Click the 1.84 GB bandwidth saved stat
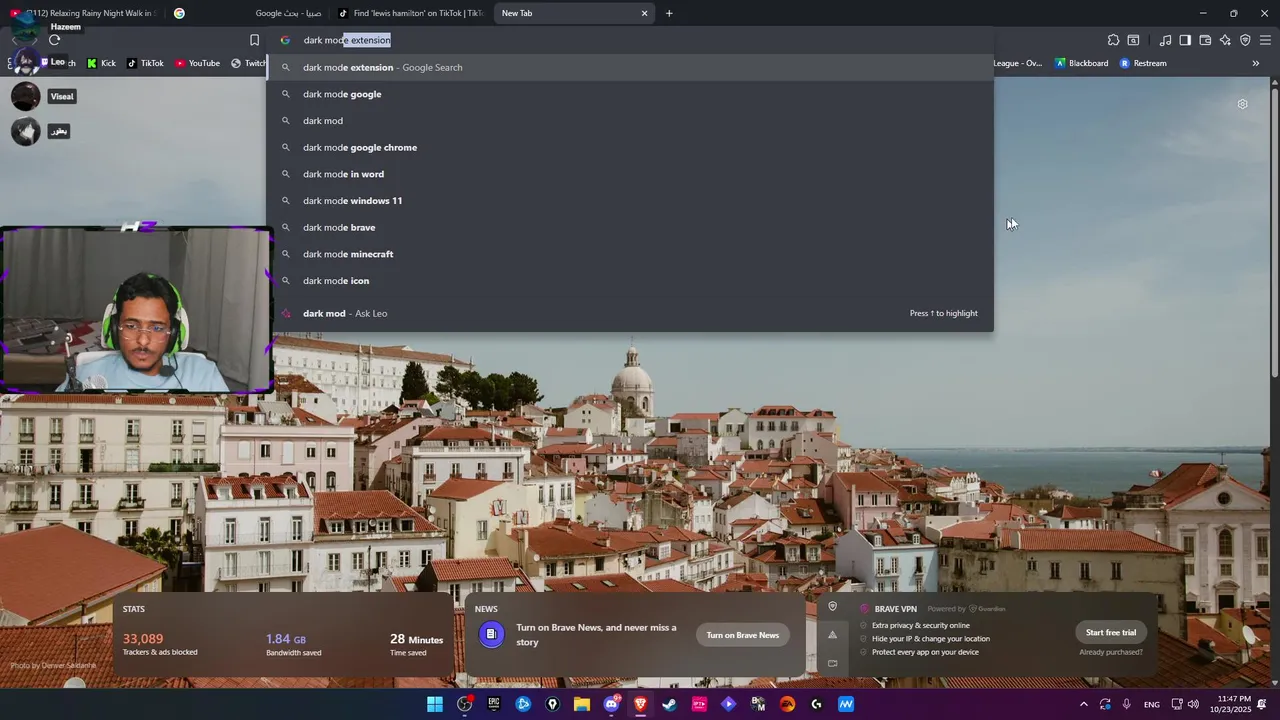The image size is (1280, 720). coord(293,645)
